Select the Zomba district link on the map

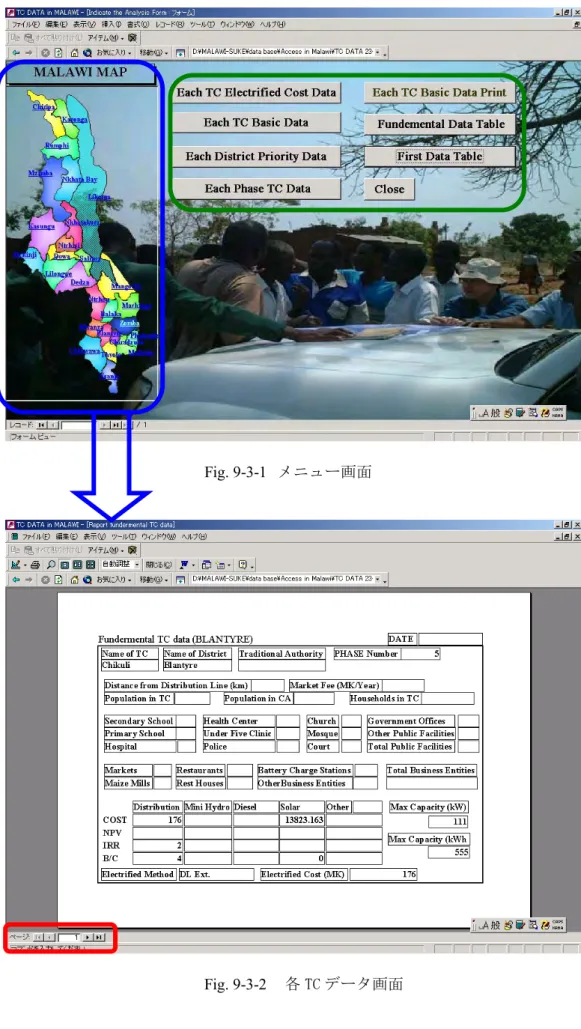(x=129, y=324)
